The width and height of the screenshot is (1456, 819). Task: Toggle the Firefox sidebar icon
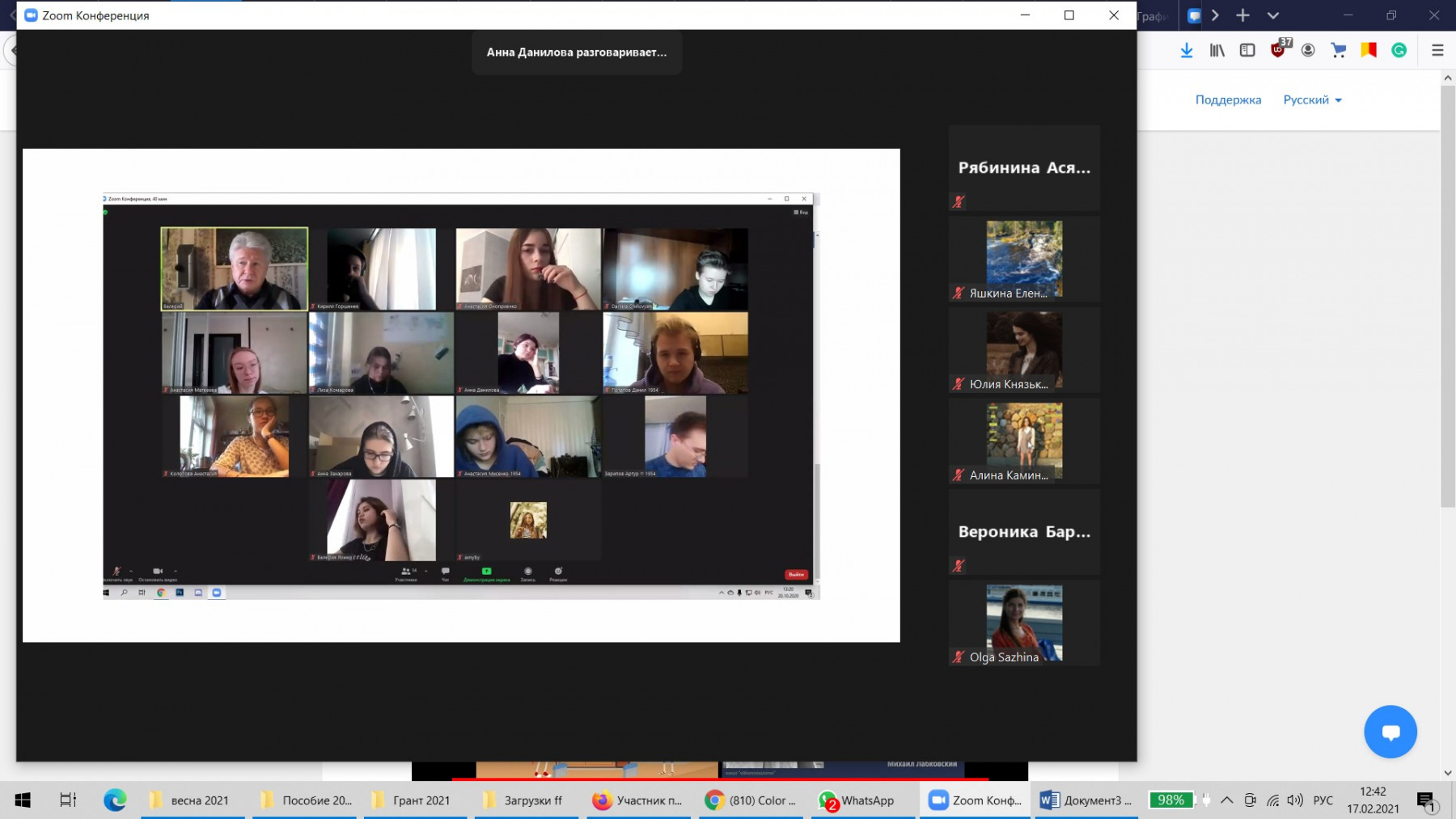[x=1247, y=50]
